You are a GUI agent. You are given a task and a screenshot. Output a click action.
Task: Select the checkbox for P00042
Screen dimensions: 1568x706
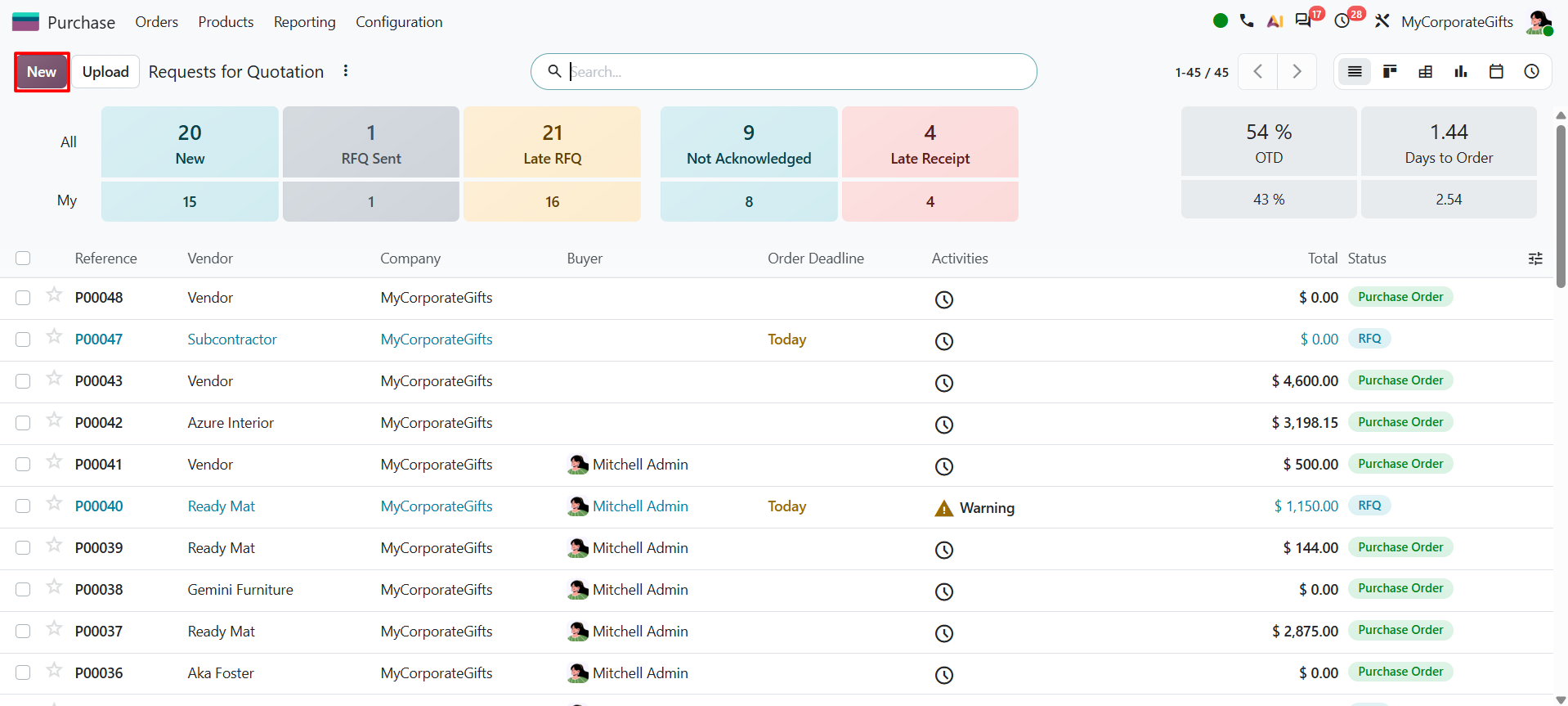click(23, 423)
